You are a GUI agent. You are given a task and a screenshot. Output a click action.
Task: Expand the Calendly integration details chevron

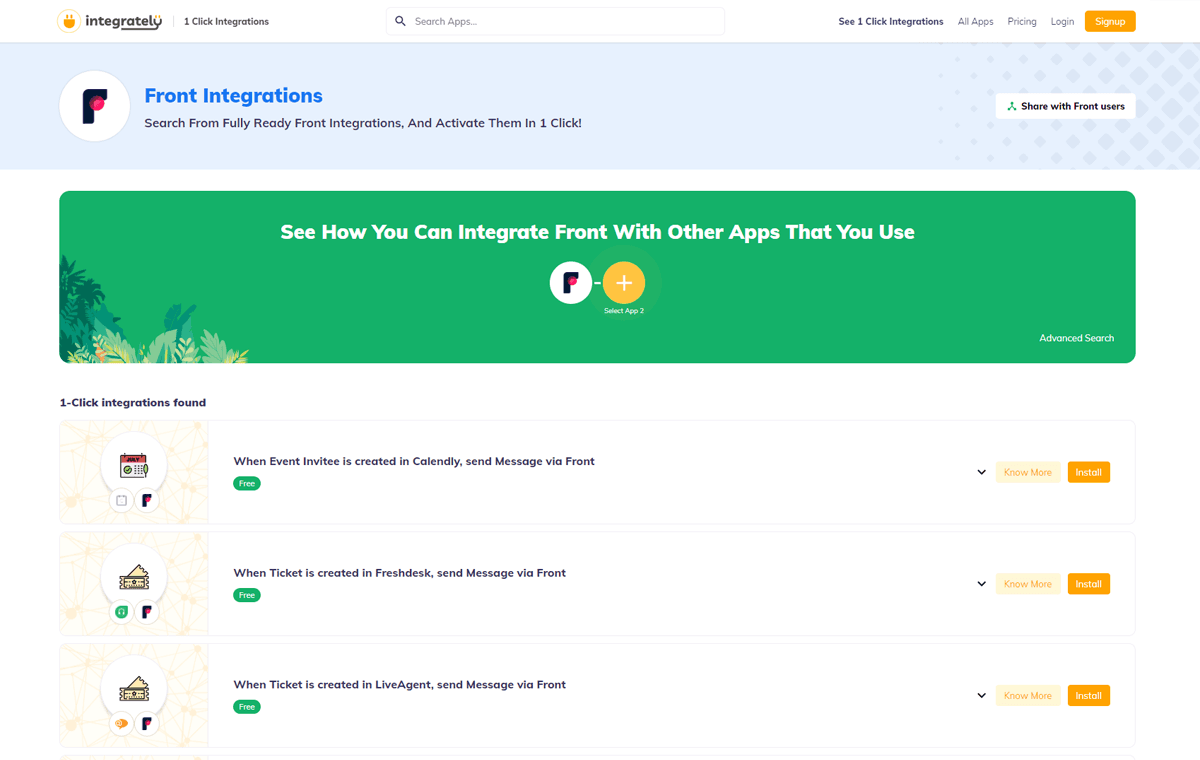[982, 472]
